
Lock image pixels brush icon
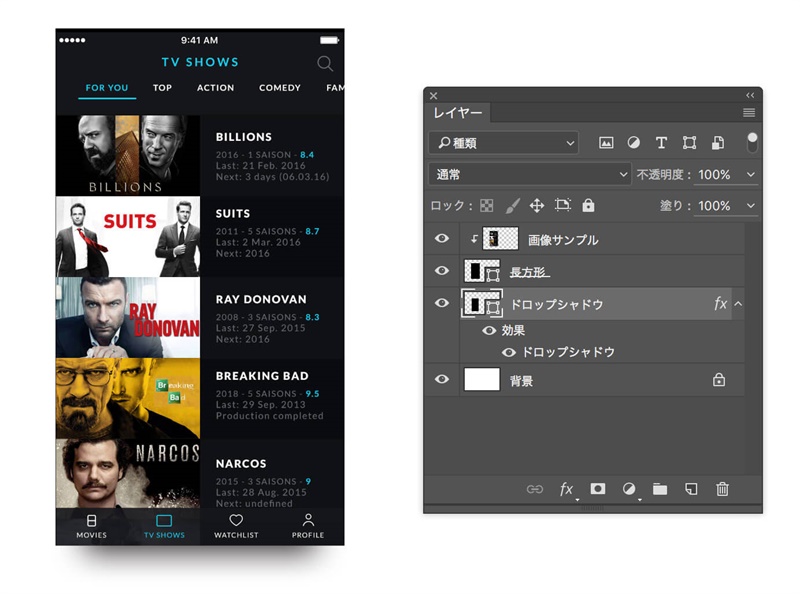(x=512, y=206)
